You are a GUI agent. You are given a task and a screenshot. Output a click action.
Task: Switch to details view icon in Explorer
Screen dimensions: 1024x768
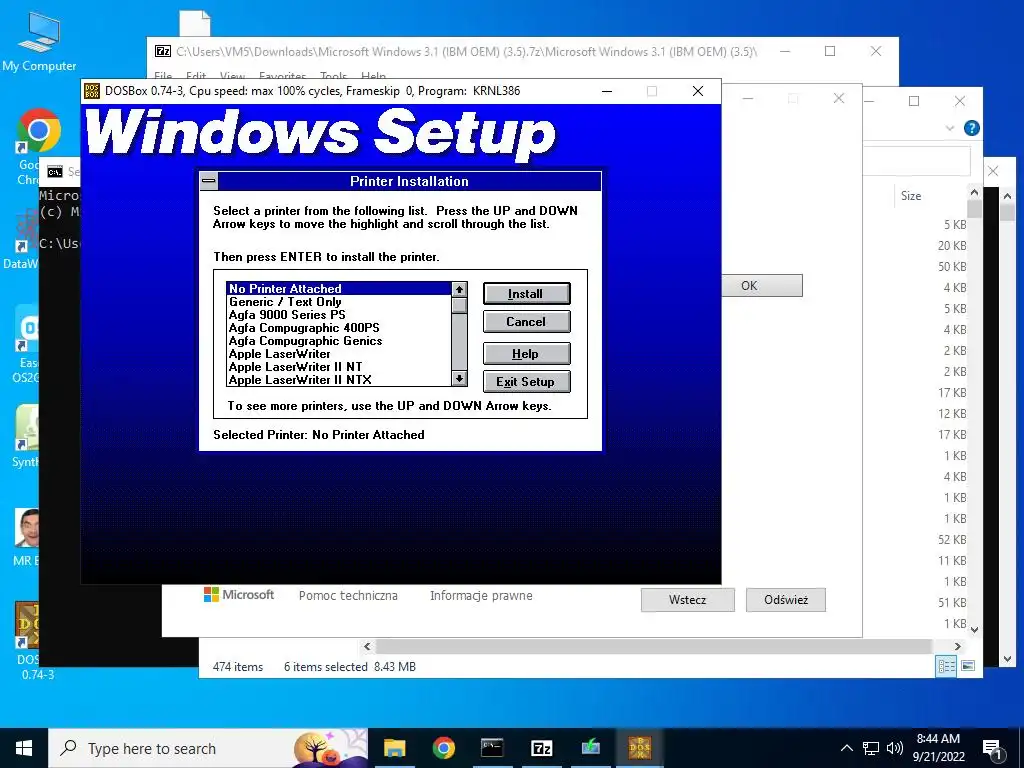point(946,666)
